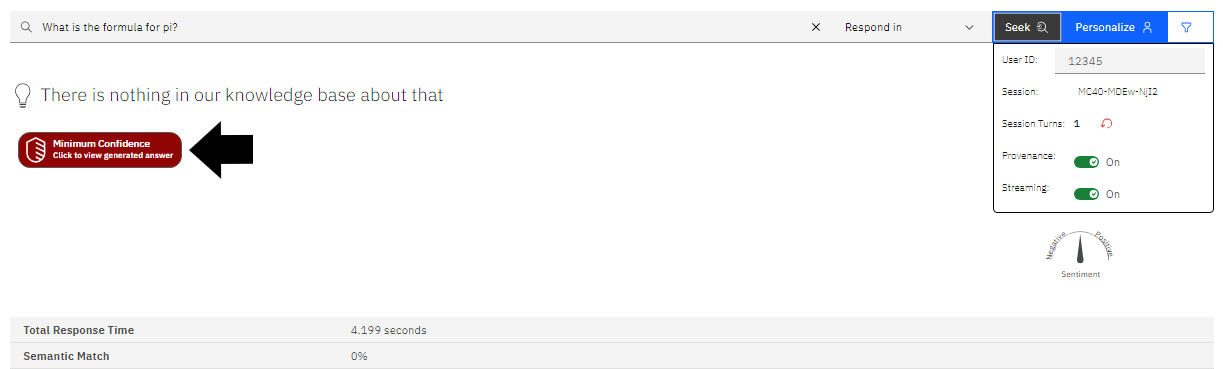Click the Total Response Time row
Screen dimensions: 1223x369
tap(611, 330)
